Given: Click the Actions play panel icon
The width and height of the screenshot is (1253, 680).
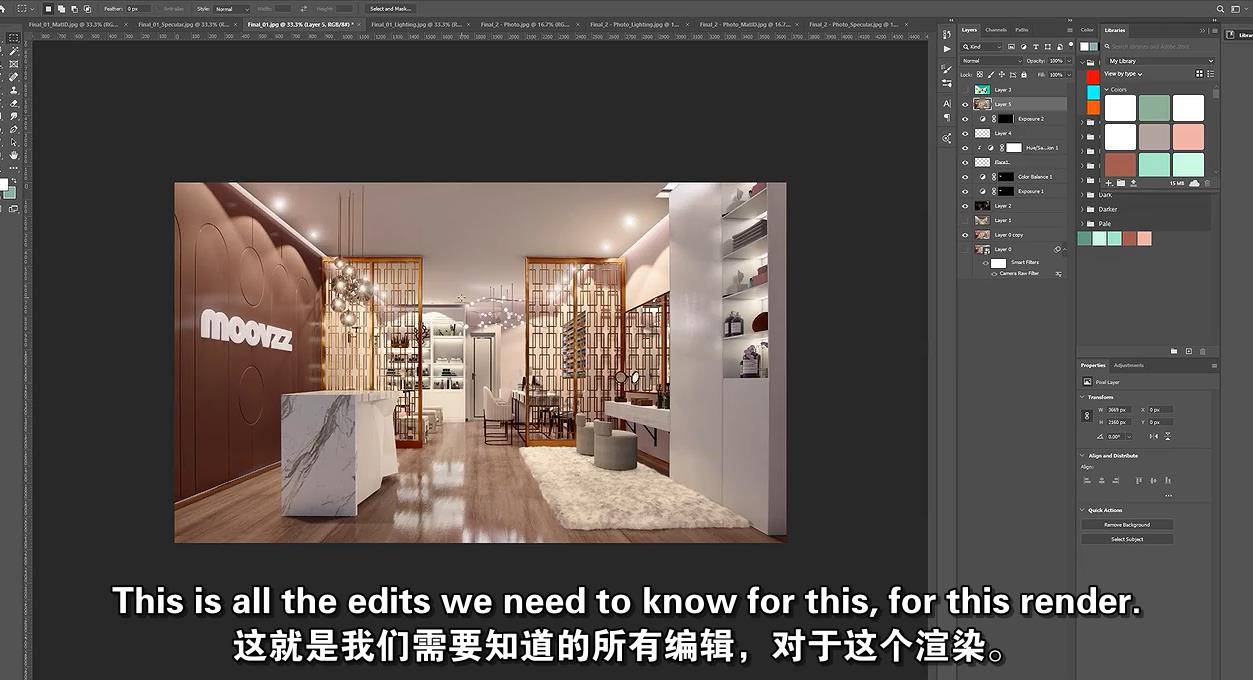Looking at the screenshot, I should click(947, 49).
